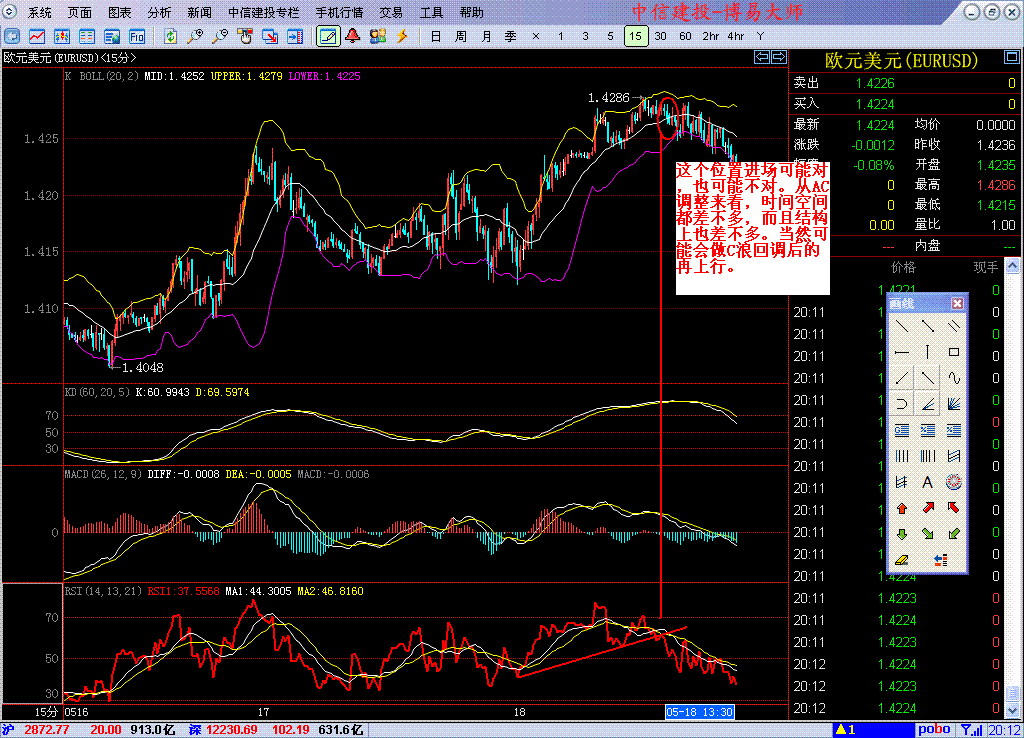Click the tick list scroll down arrow
This screenshot has width=1024, height=738.
1012,711
